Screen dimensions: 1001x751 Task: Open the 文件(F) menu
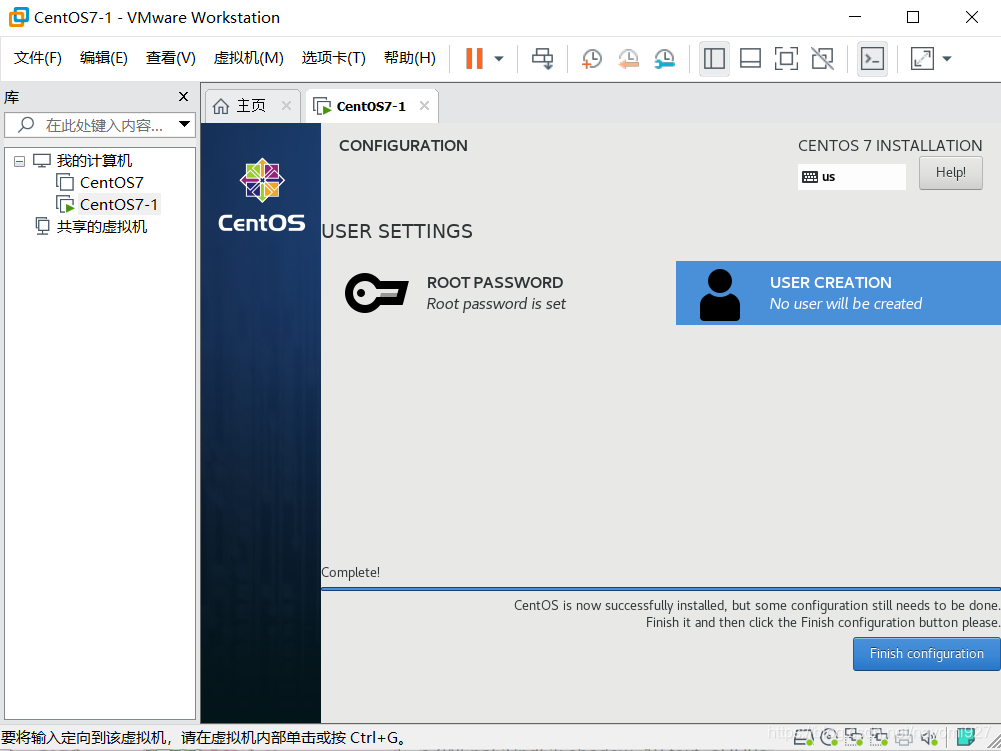click(38, 58)
